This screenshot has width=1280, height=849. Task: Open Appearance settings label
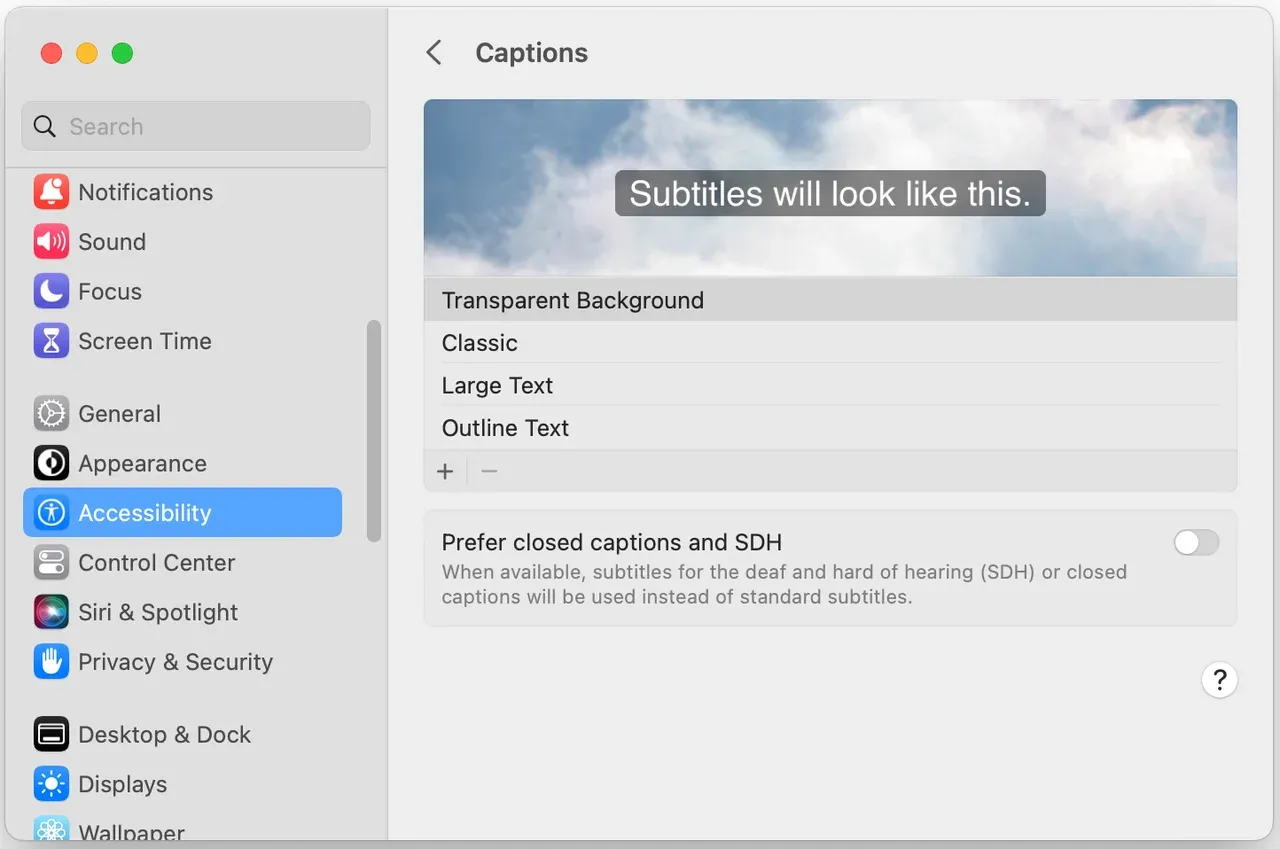[x=143, y=464]
